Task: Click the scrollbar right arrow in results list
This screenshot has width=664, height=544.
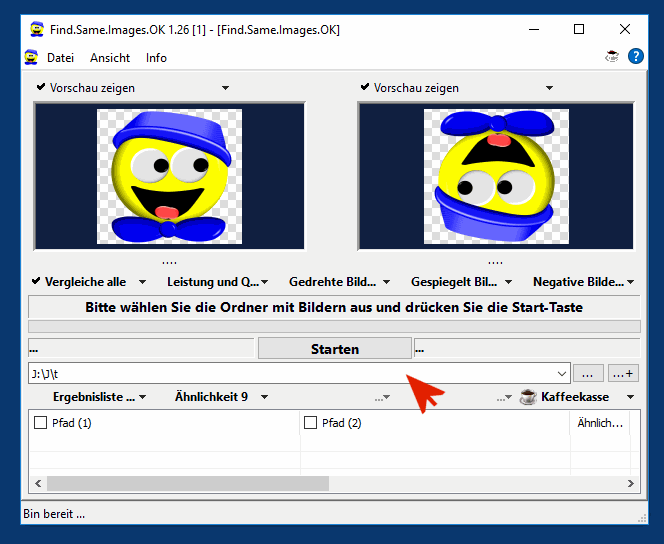Action: point(631,483)
